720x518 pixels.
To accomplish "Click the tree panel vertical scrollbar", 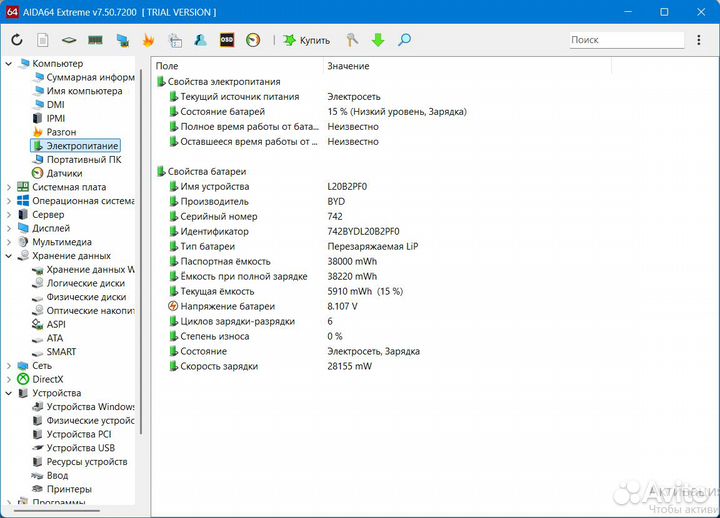I will pos(141,251).
